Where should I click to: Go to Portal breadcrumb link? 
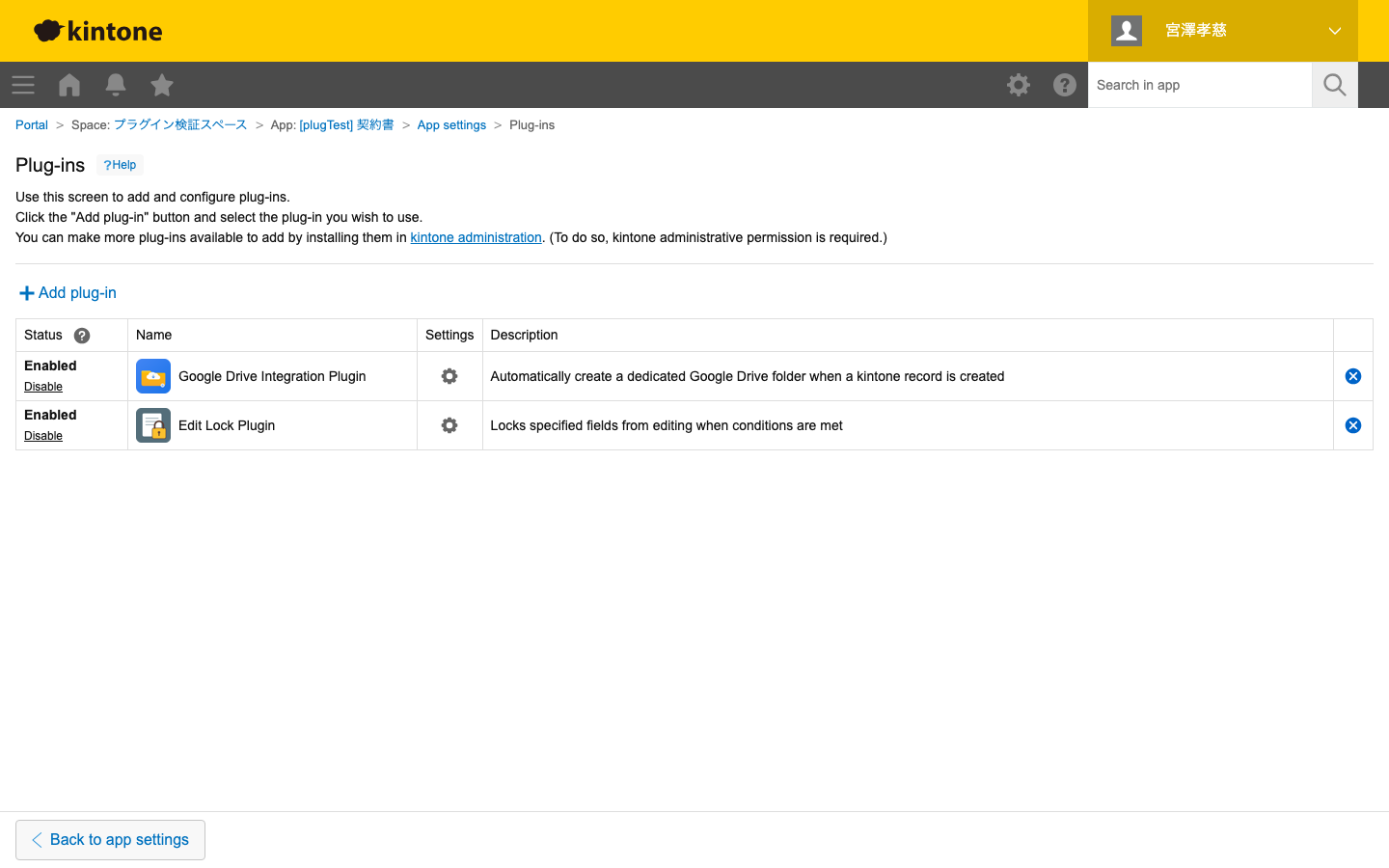coord(32,125)
